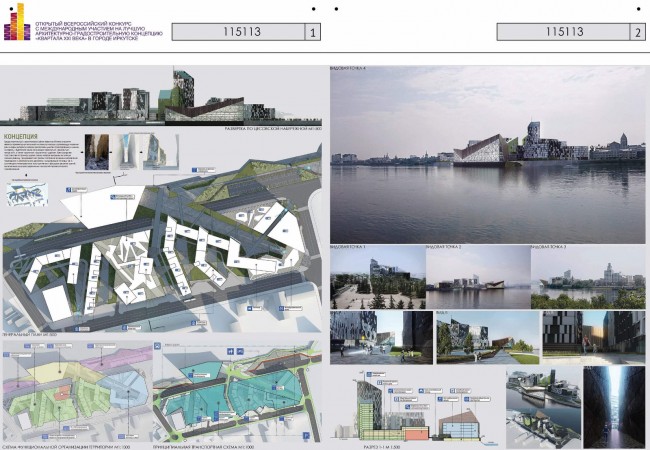The image size is (650, 450).
Task: Open the upper aerial render with tower
Action: (x=543, y=387)
